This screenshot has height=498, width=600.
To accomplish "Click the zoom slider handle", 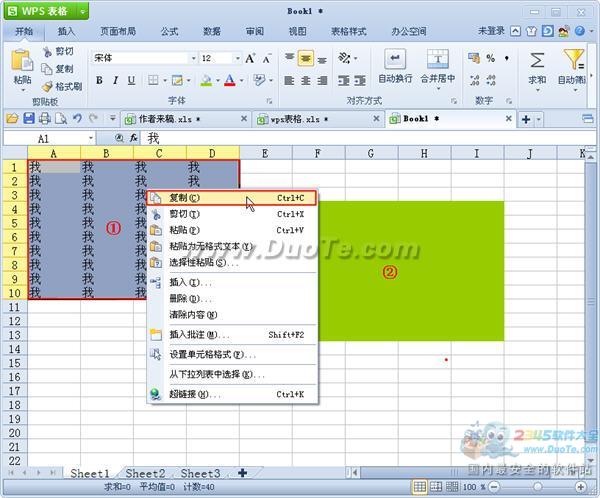I will pos(538,487).
